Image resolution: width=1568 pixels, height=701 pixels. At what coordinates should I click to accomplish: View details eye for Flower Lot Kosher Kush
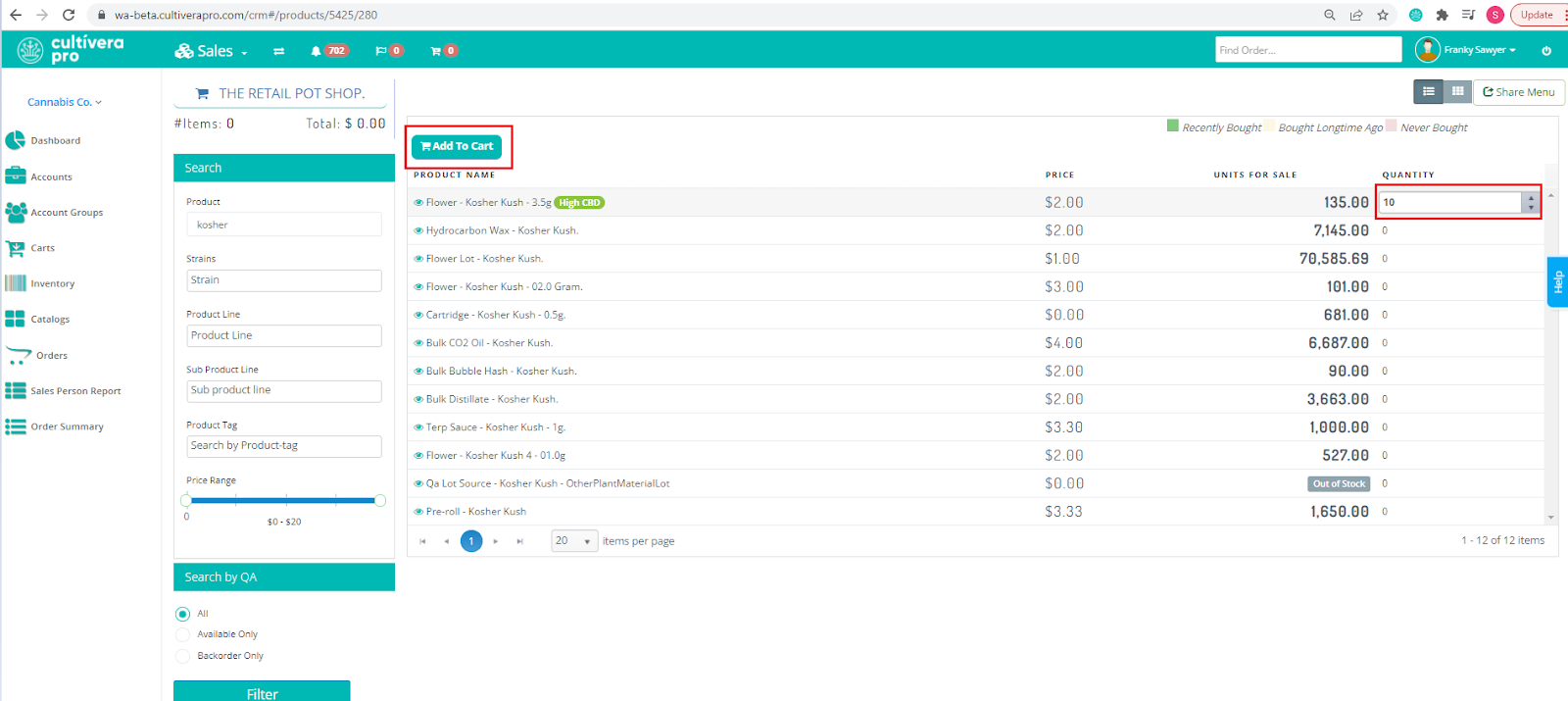(x=418, y=259)
